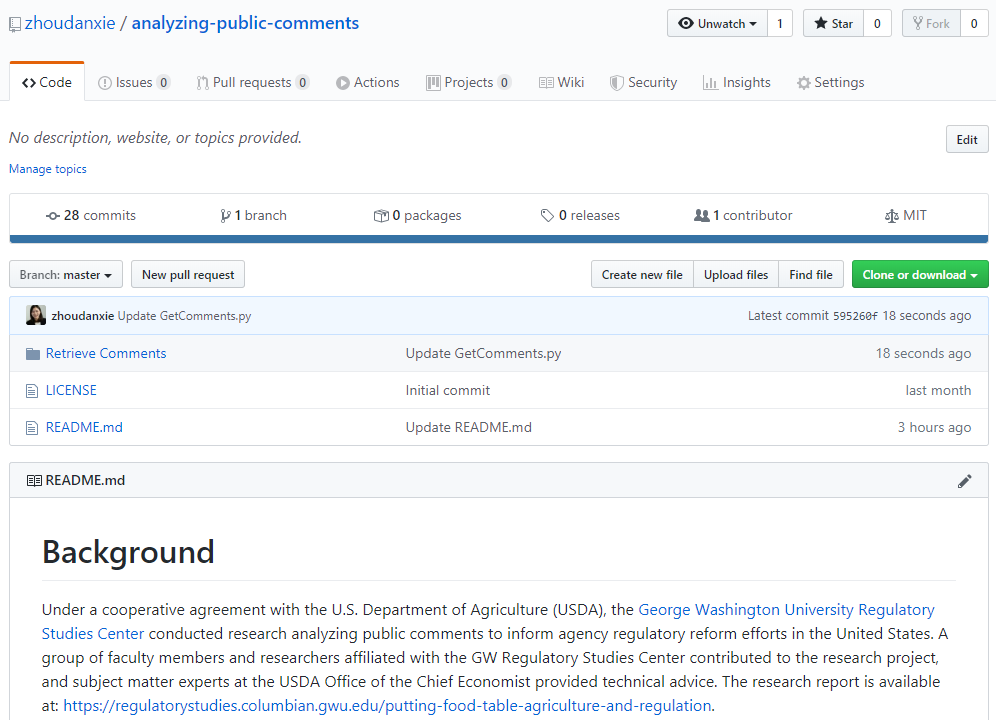The width and height of the screenshot is (996, 720).
Task: Click the Manage topics link
Action: 48,169
